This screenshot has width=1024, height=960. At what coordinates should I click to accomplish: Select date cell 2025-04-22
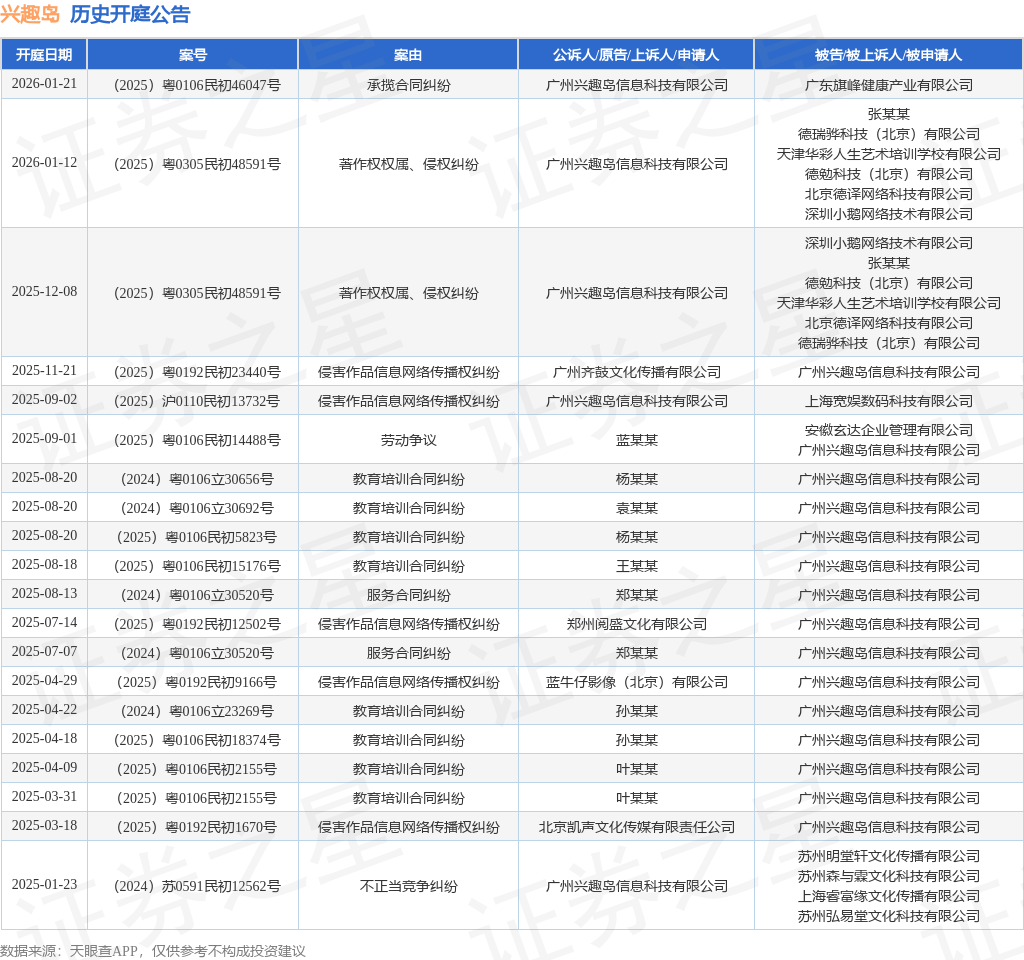coord(44,710)
